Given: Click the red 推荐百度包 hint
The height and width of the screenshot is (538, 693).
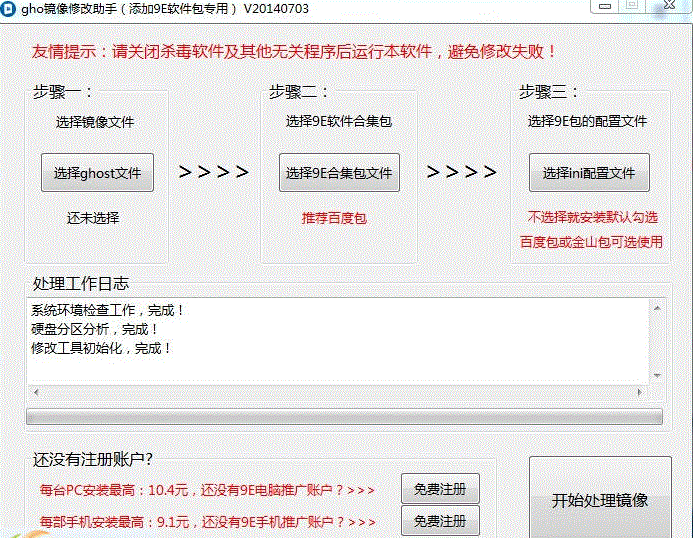Looking at the screenshot, I should coord(334,218).
